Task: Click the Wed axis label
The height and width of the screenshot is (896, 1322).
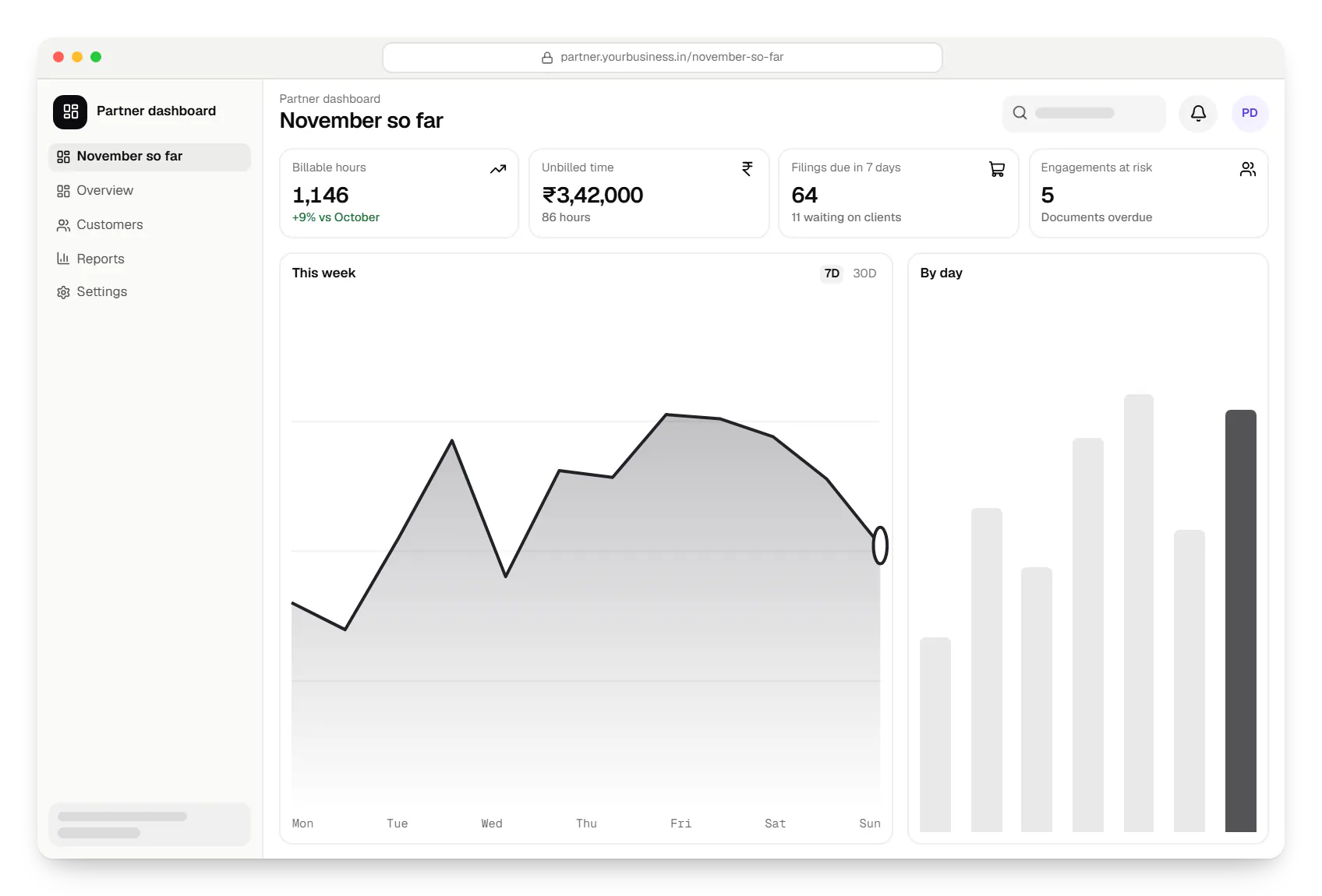Action: click(x=492, y=824)
